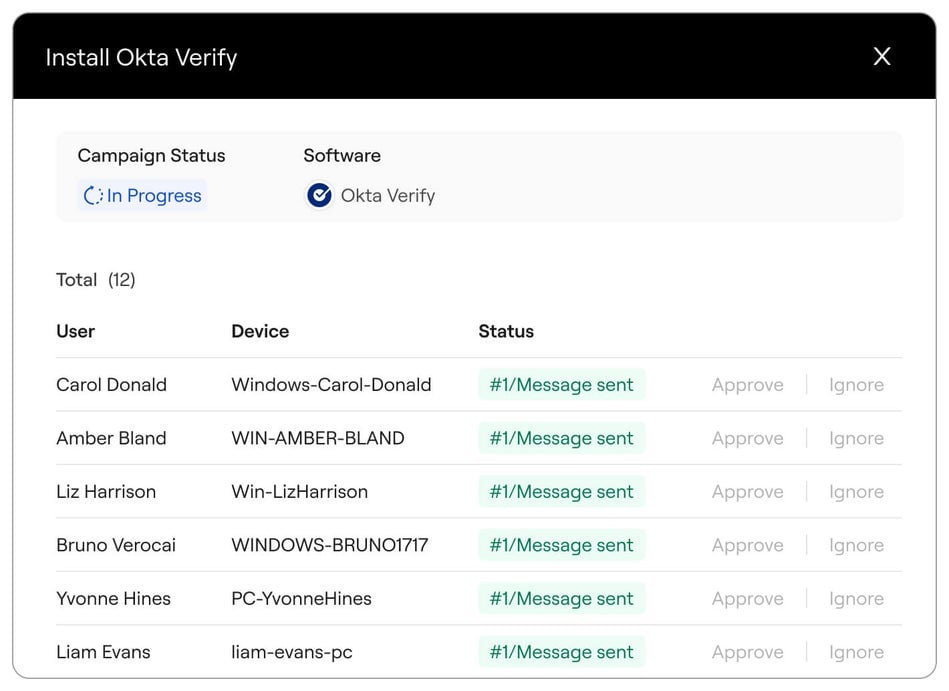Click the In Progress spinner icon

click(91, 195)
